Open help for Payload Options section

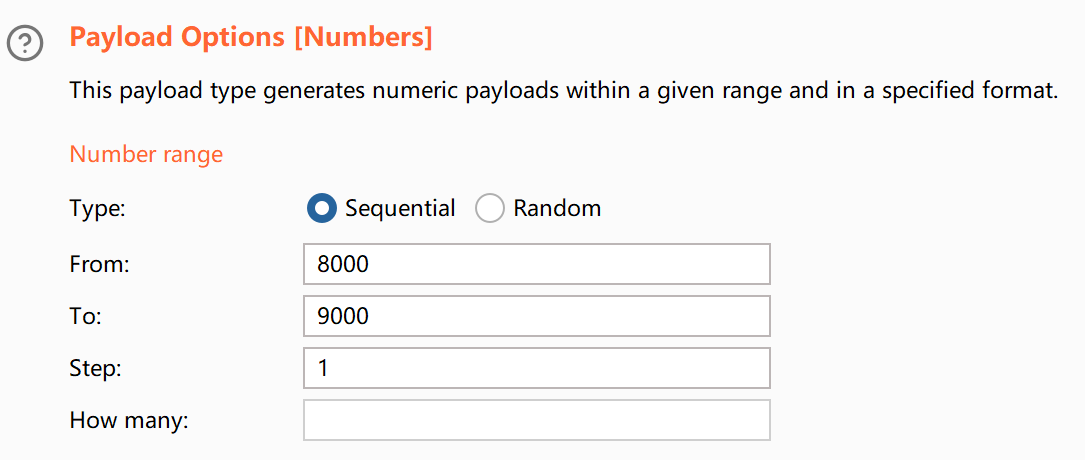pos(25,44)
